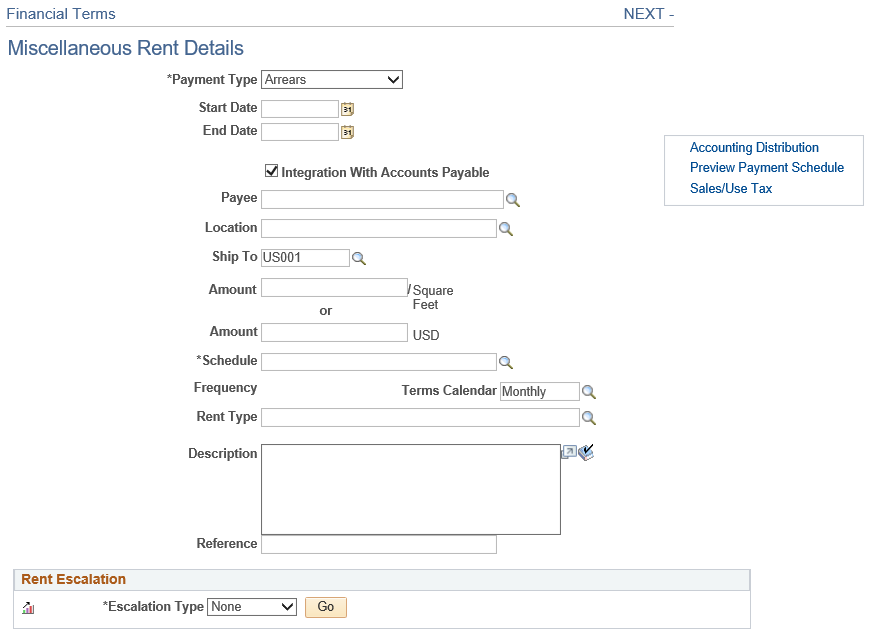
Task: Open the Rent Type lookup
Action: (x=589, y=417)
